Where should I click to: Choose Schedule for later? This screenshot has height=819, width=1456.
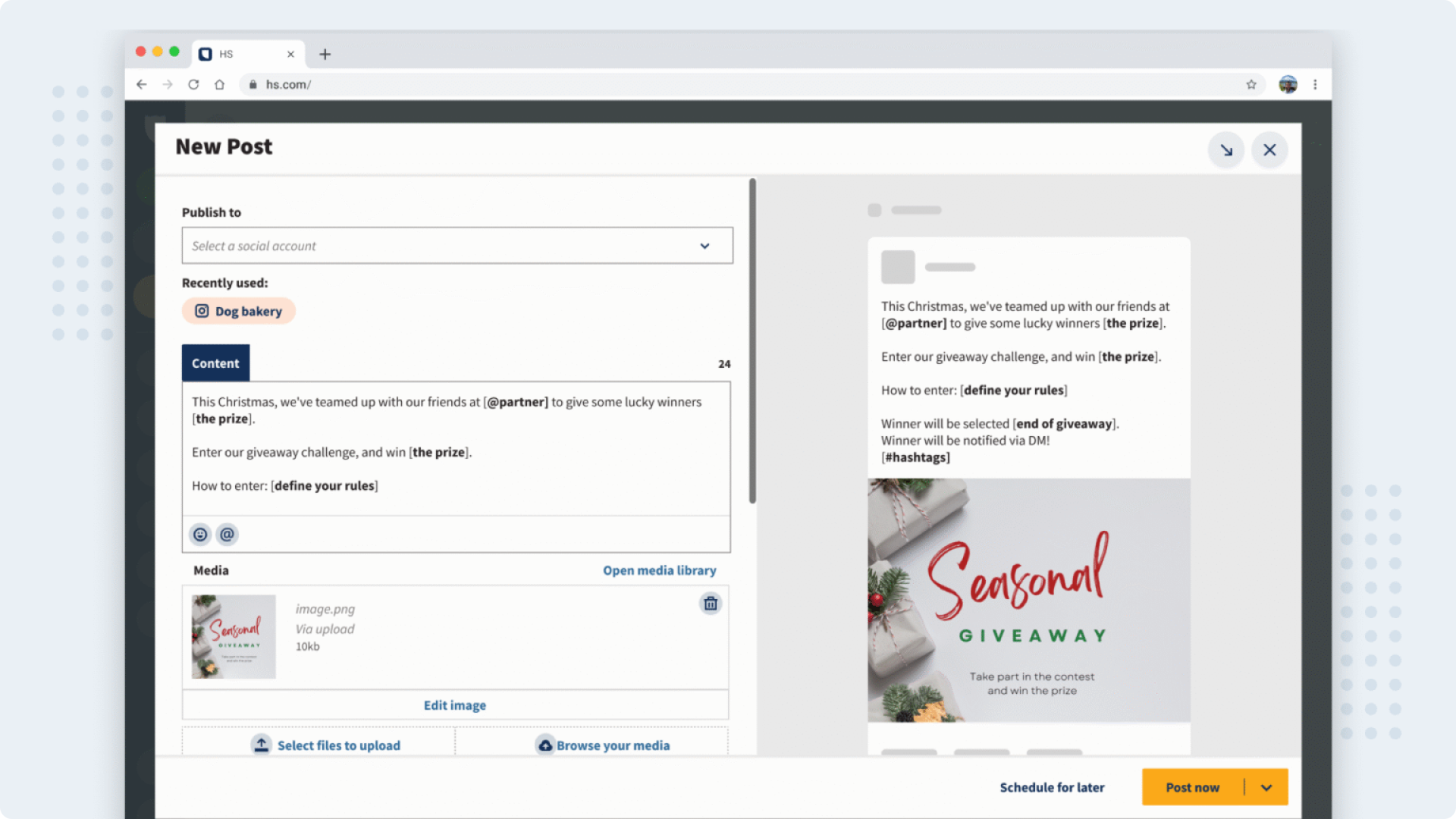(1052, 787)
